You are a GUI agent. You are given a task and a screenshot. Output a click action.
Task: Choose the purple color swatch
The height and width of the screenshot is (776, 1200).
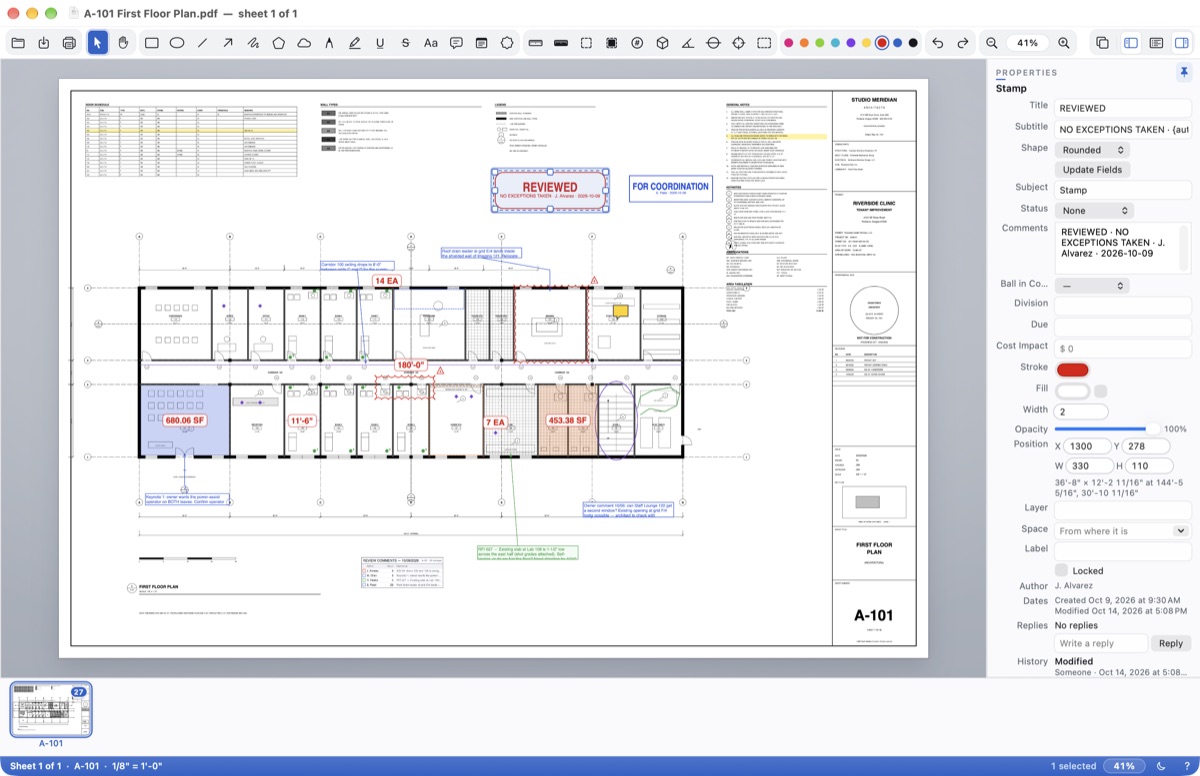coord(851,43)
